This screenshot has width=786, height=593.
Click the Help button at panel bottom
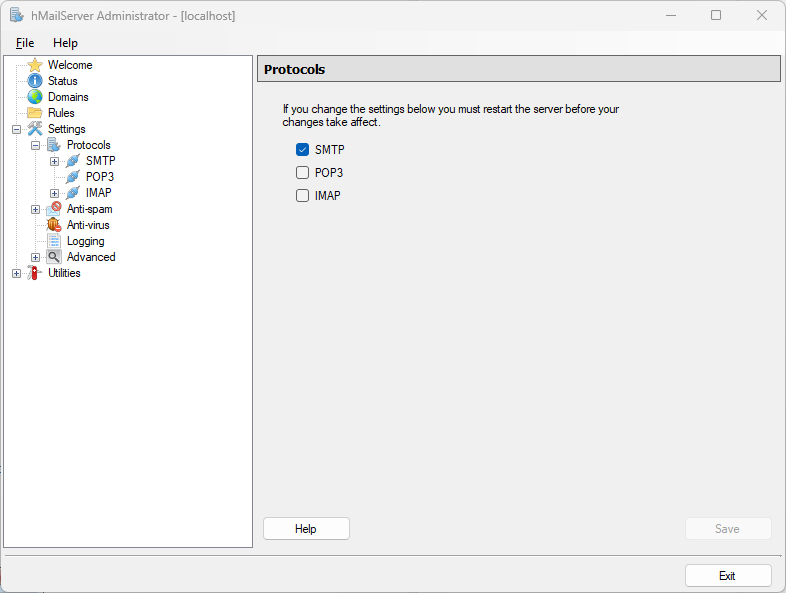click(x=306, y=529)
